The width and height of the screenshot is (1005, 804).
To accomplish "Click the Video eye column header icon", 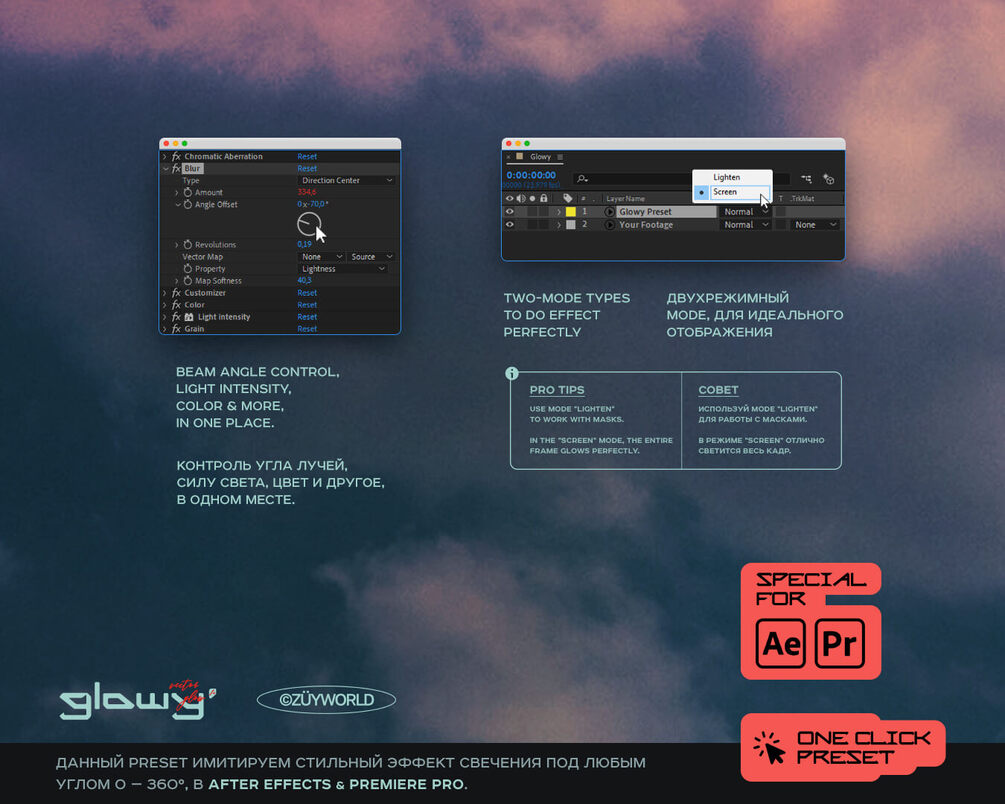I will [510, 198].
